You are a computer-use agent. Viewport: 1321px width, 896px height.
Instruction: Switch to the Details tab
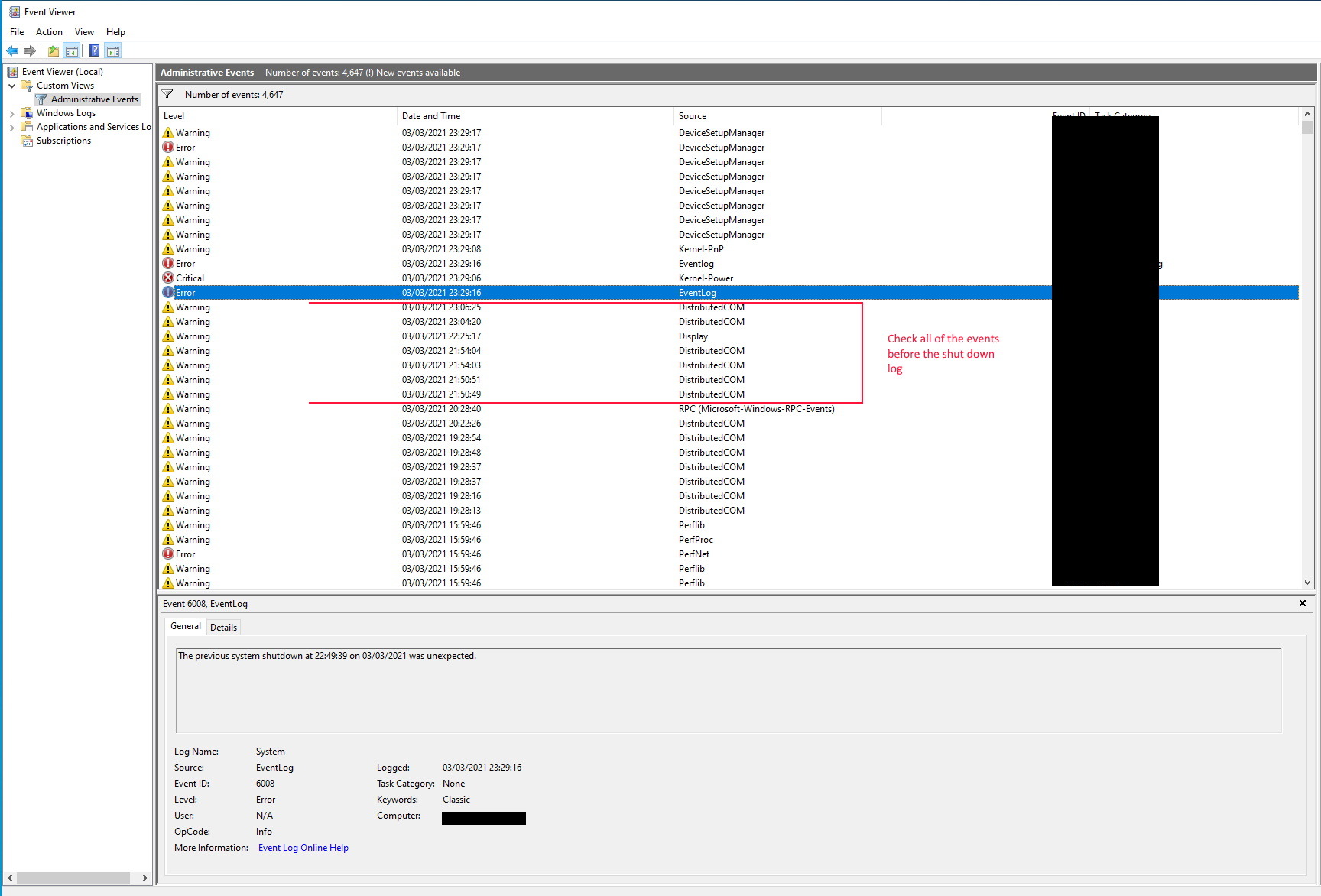pos(223,628)
